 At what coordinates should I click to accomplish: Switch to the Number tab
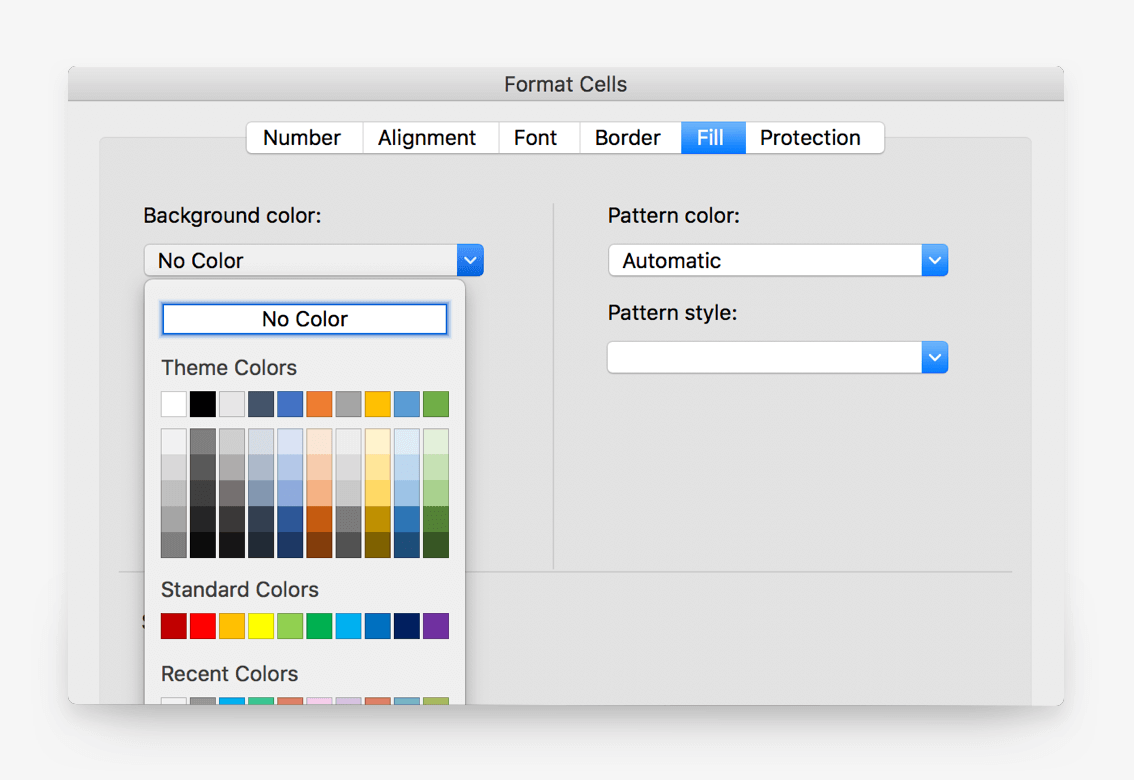[x=302, y=138]
